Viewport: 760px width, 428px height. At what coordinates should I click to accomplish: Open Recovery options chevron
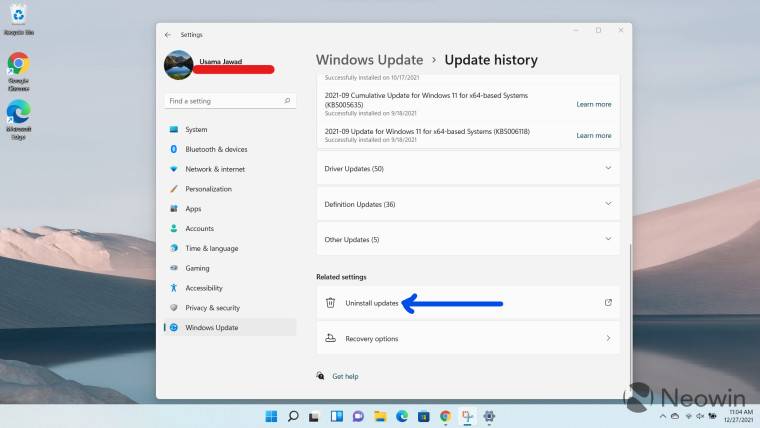click(608, 338)
